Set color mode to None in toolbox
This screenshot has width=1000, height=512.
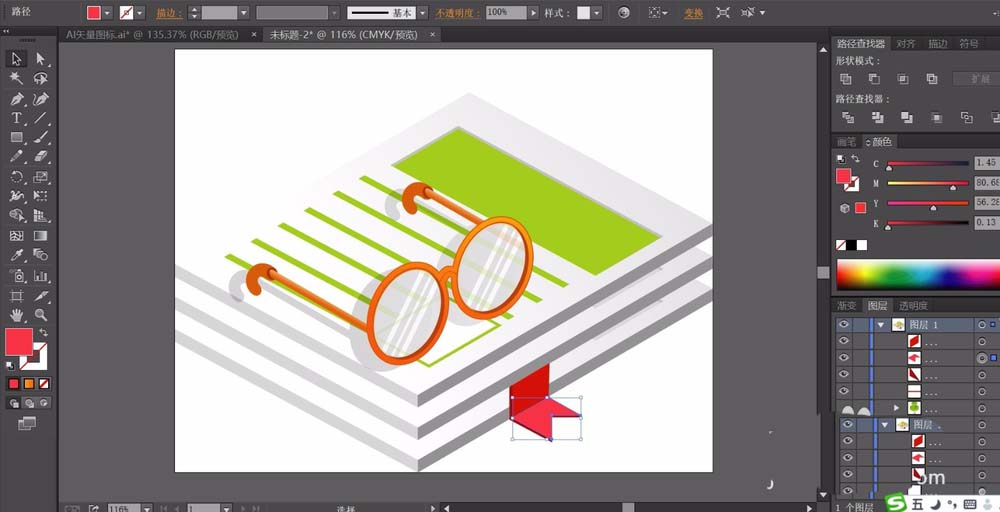coord(44,384)
